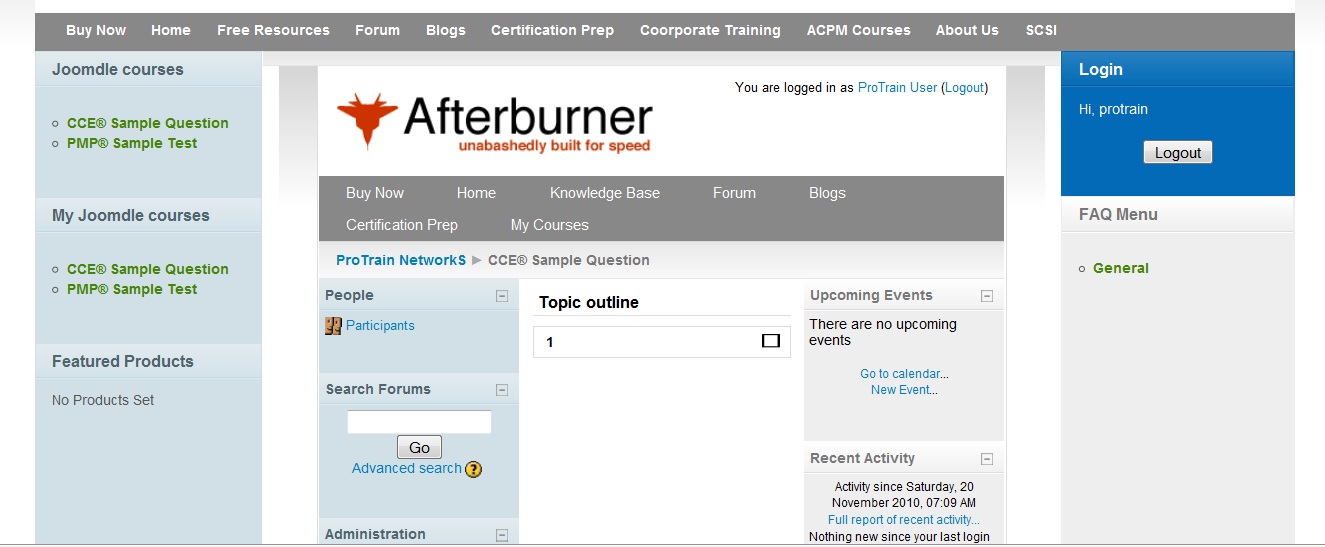The image size is (1325, 547).
Task: Click the ProTrain NetworkS breadcrumb link
Action: coord(401,260)
